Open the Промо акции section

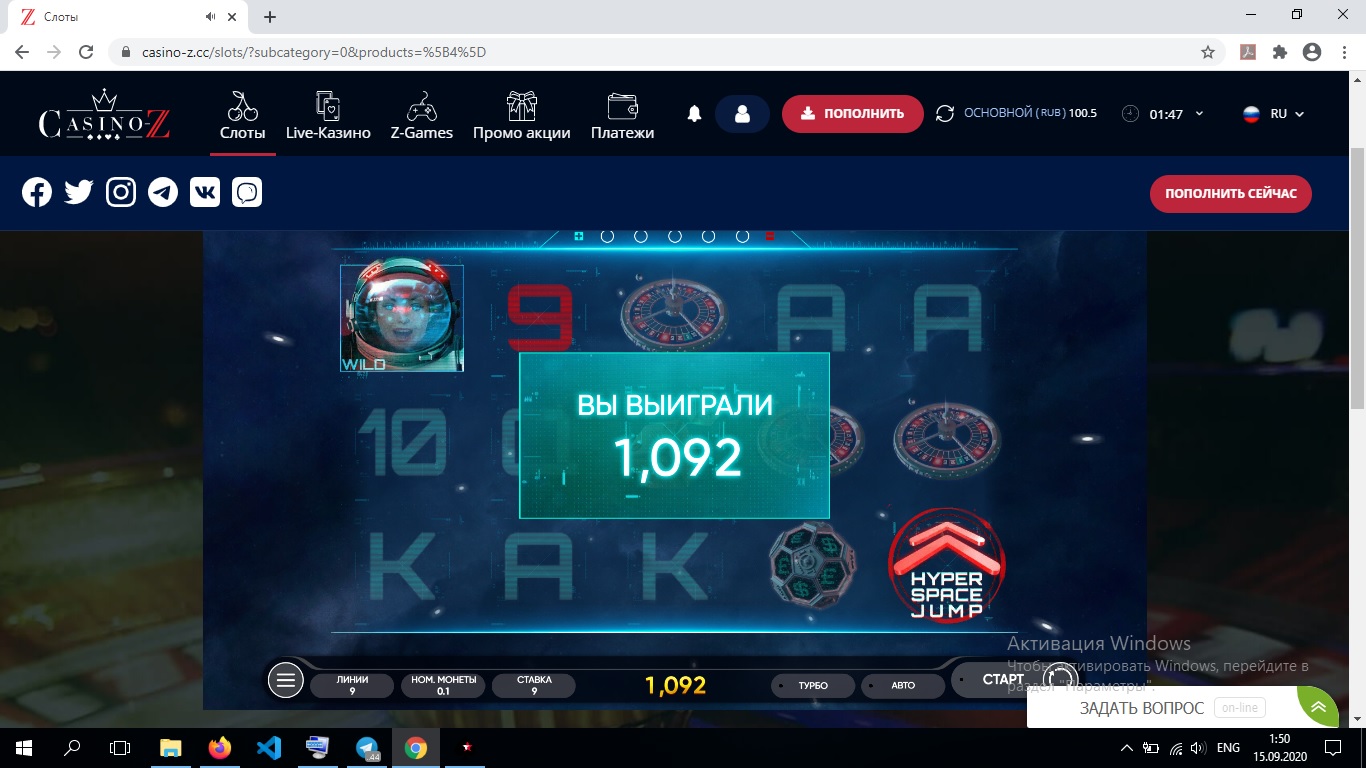(521, 116)
